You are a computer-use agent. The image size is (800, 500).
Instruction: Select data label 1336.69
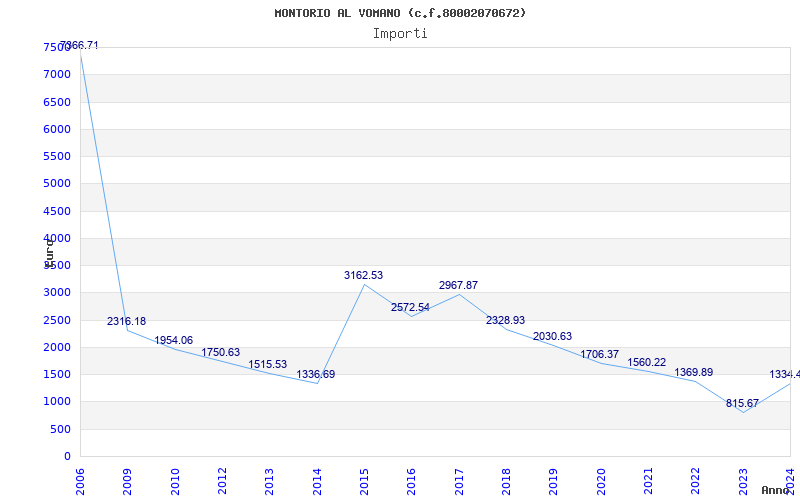[316, 374]
